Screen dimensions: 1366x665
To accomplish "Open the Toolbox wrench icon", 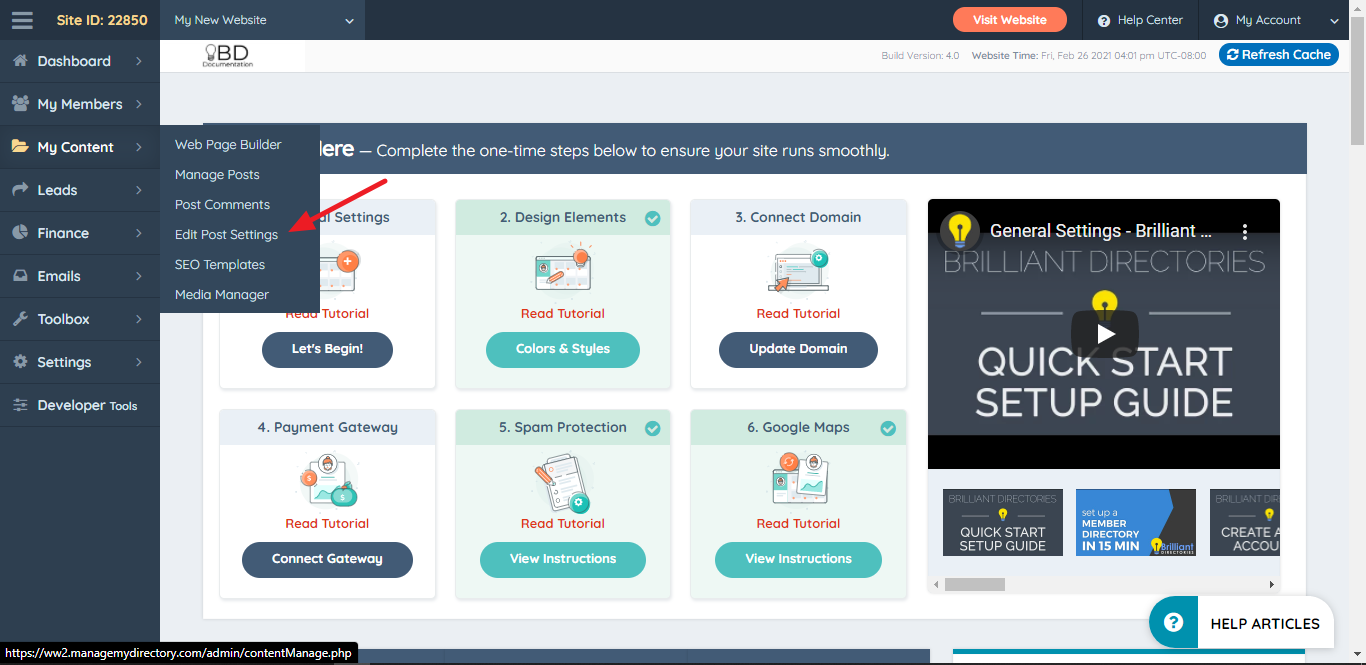I will tap(22, 318).
